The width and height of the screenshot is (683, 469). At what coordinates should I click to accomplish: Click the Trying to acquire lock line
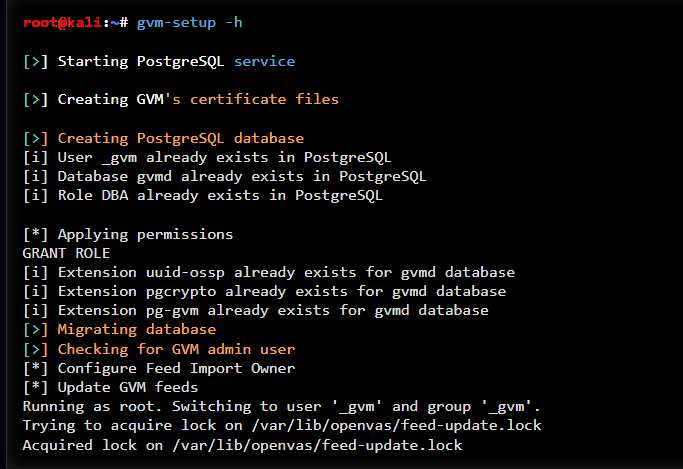pos(281,425)
